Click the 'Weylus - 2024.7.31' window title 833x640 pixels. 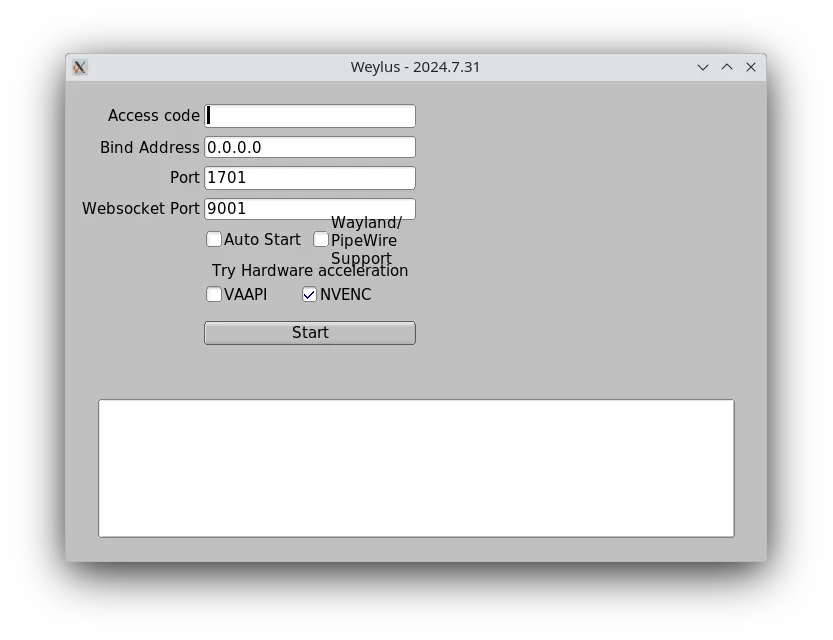click(x=415, y=67)
